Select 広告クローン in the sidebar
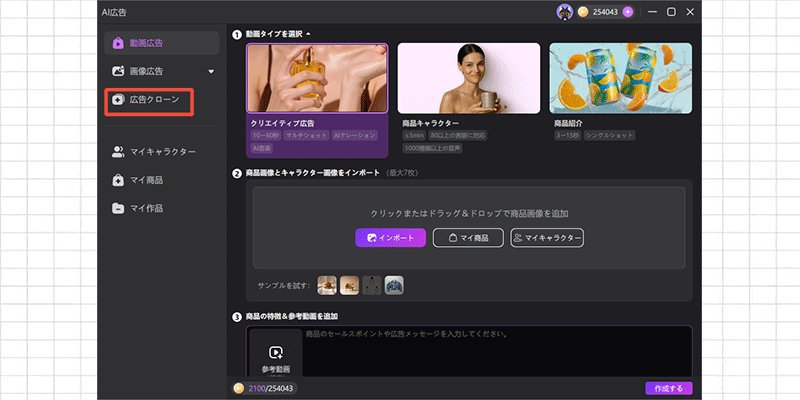 click(148, 100)
